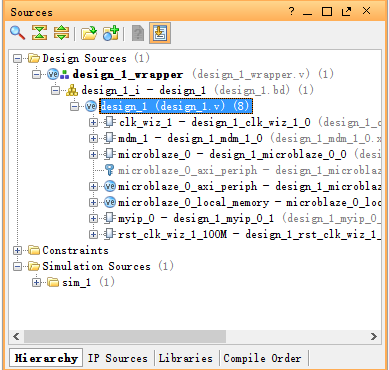Click the horizontal scrollbar left arrow
This screenshot has width=389, height=370.
click(16, 336)
